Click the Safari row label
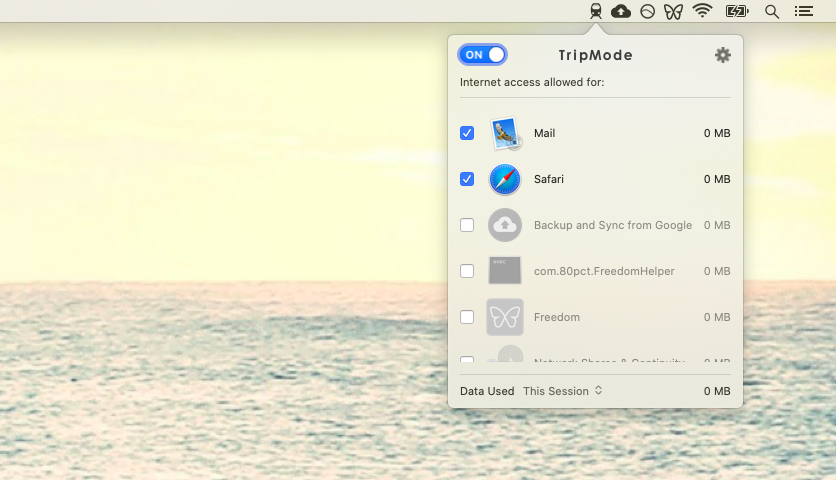The image size is (836, 480). (549, 179)
